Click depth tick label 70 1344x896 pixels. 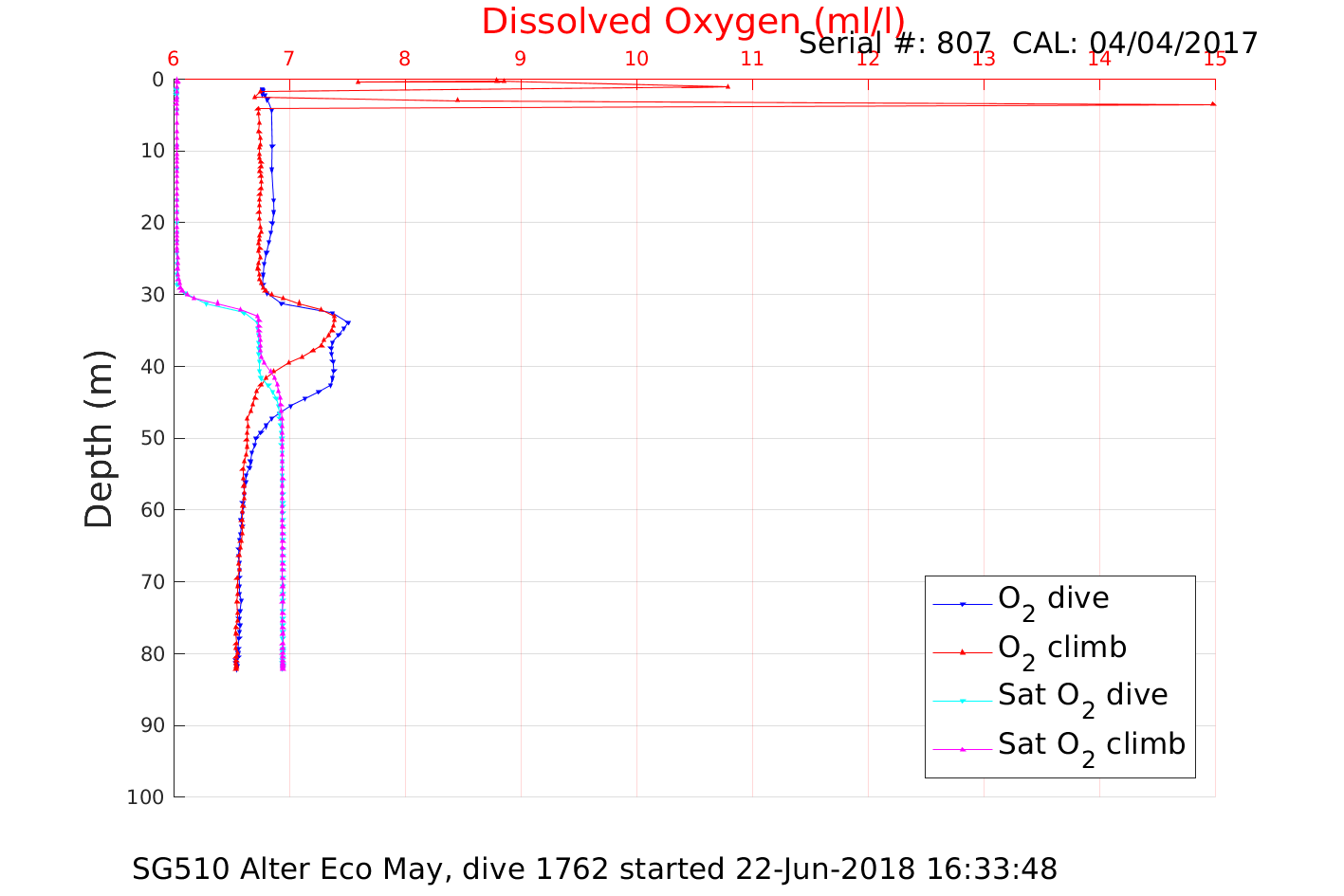(153, 582)
